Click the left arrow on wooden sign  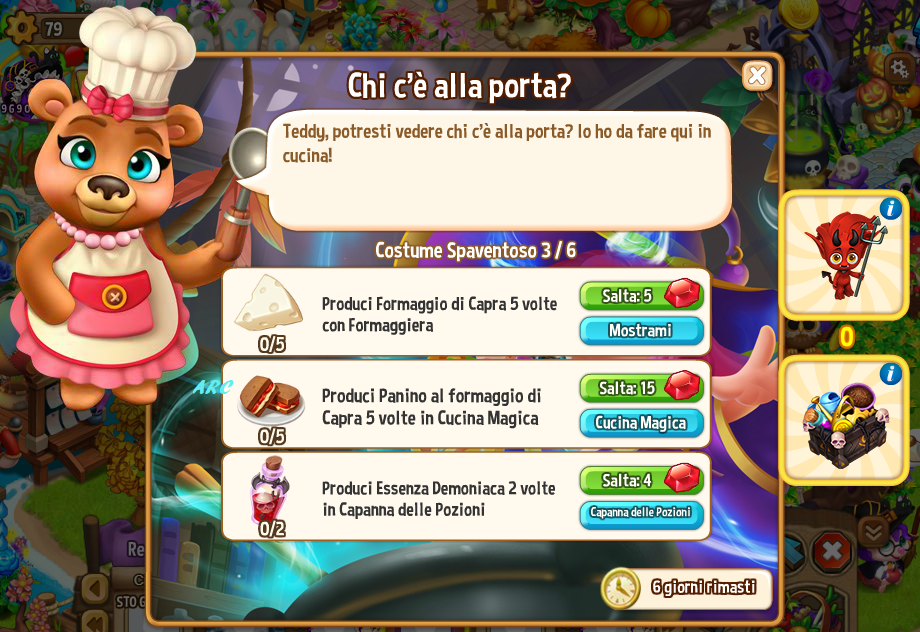[95, 588]
